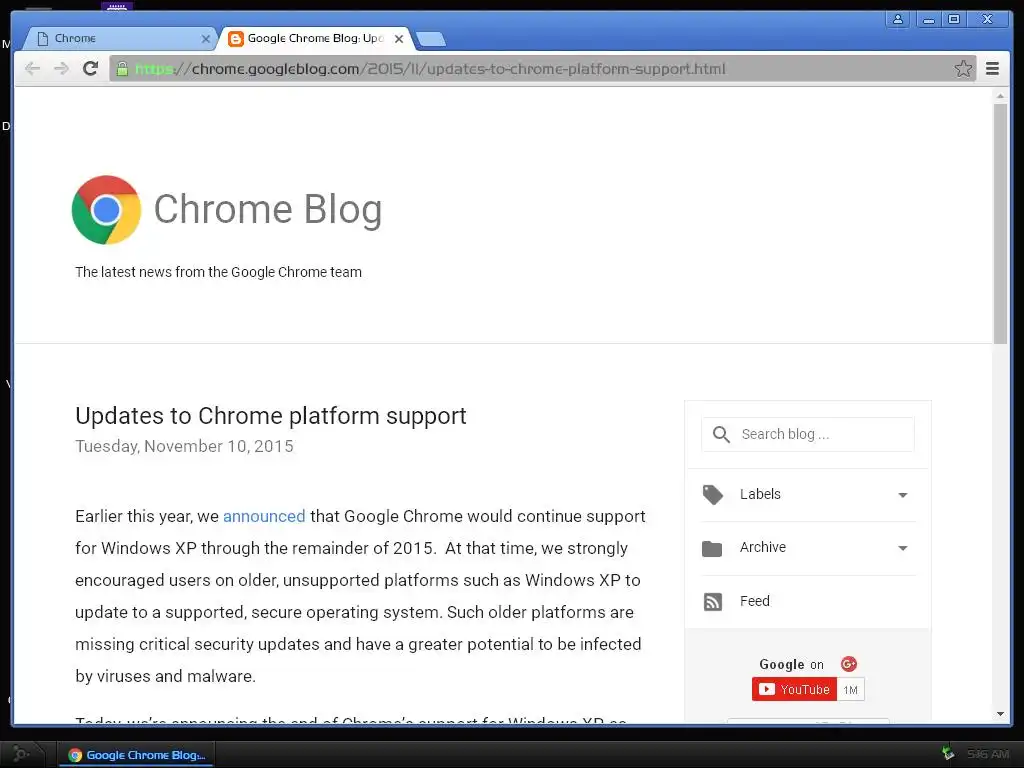This screenshot has width=1024, height=768.
Task: Click the system tray network icon
Action: tap(947, 754)
